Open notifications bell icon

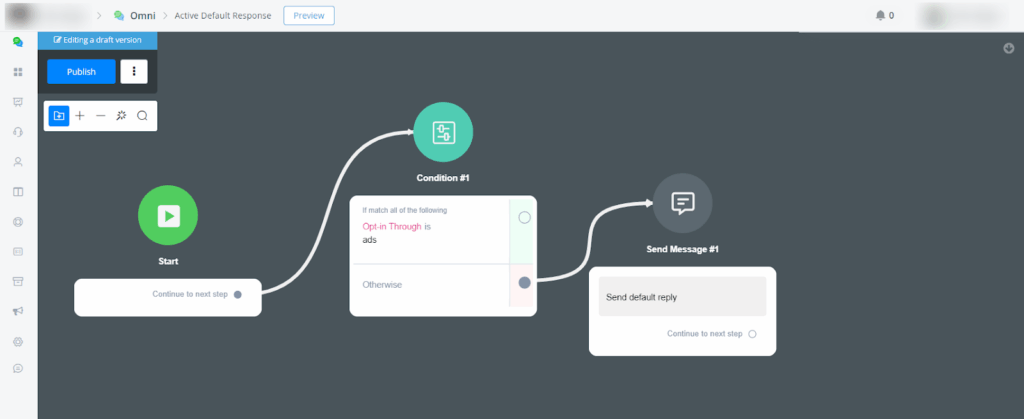(880, 15)
